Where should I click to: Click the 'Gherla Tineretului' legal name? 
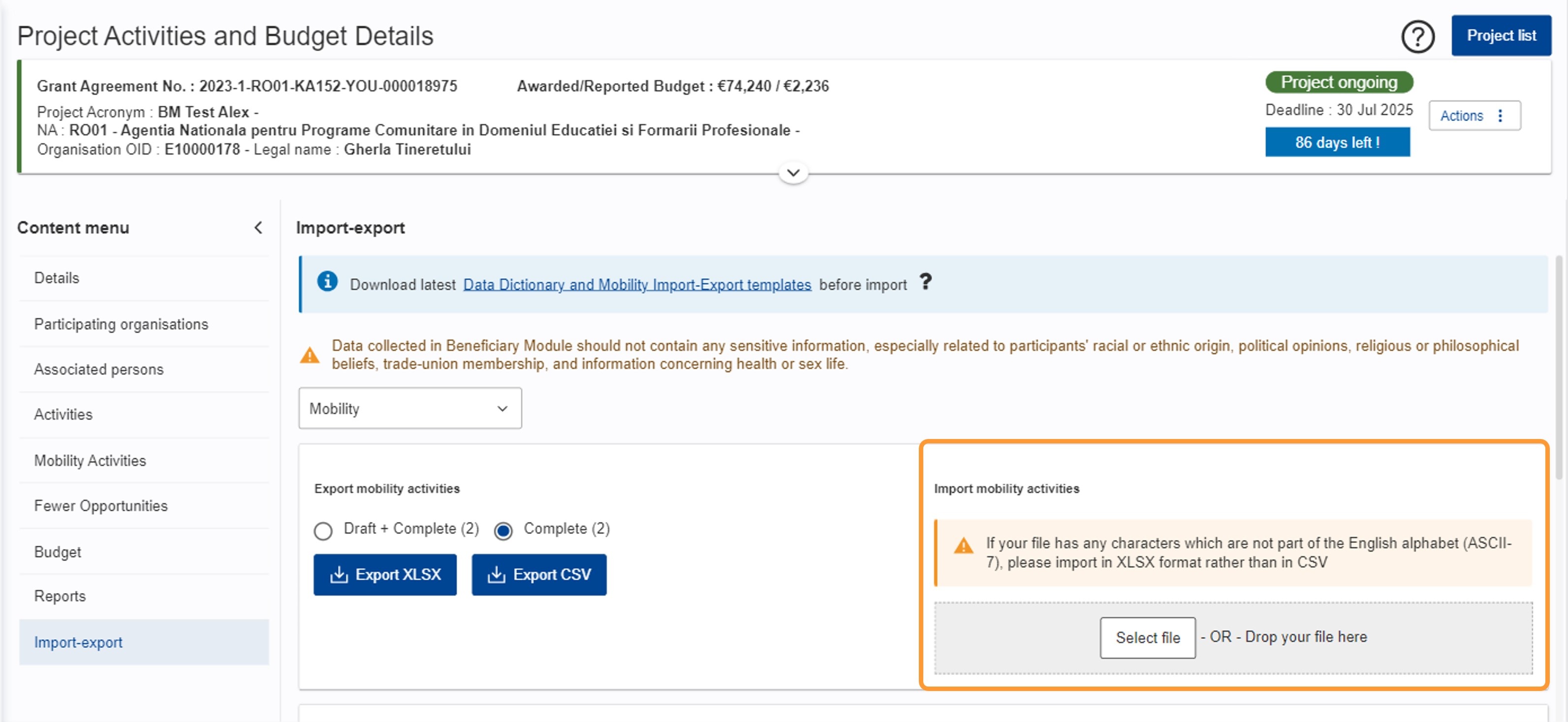[407, 150]
